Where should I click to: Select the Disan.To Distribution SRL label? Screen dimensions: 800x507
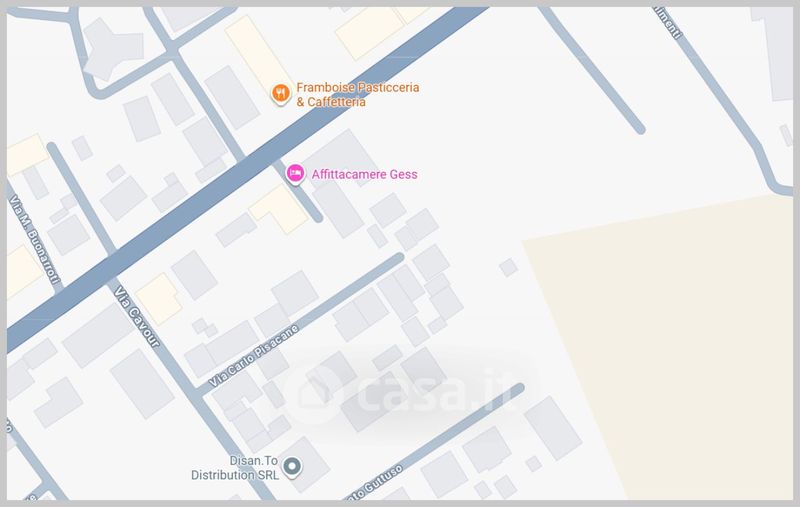coord(235,468)
